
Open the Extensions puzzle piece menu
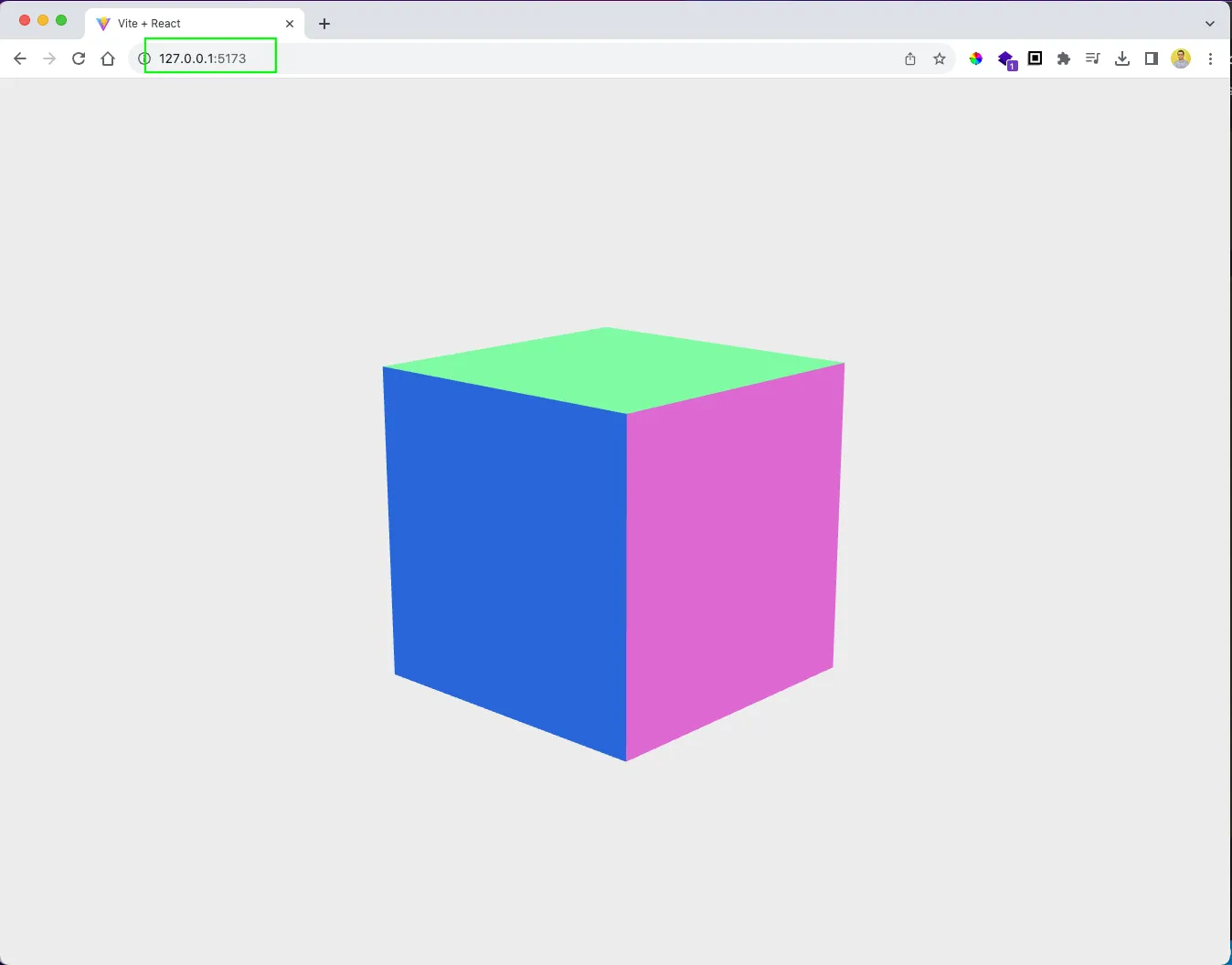1064,58
